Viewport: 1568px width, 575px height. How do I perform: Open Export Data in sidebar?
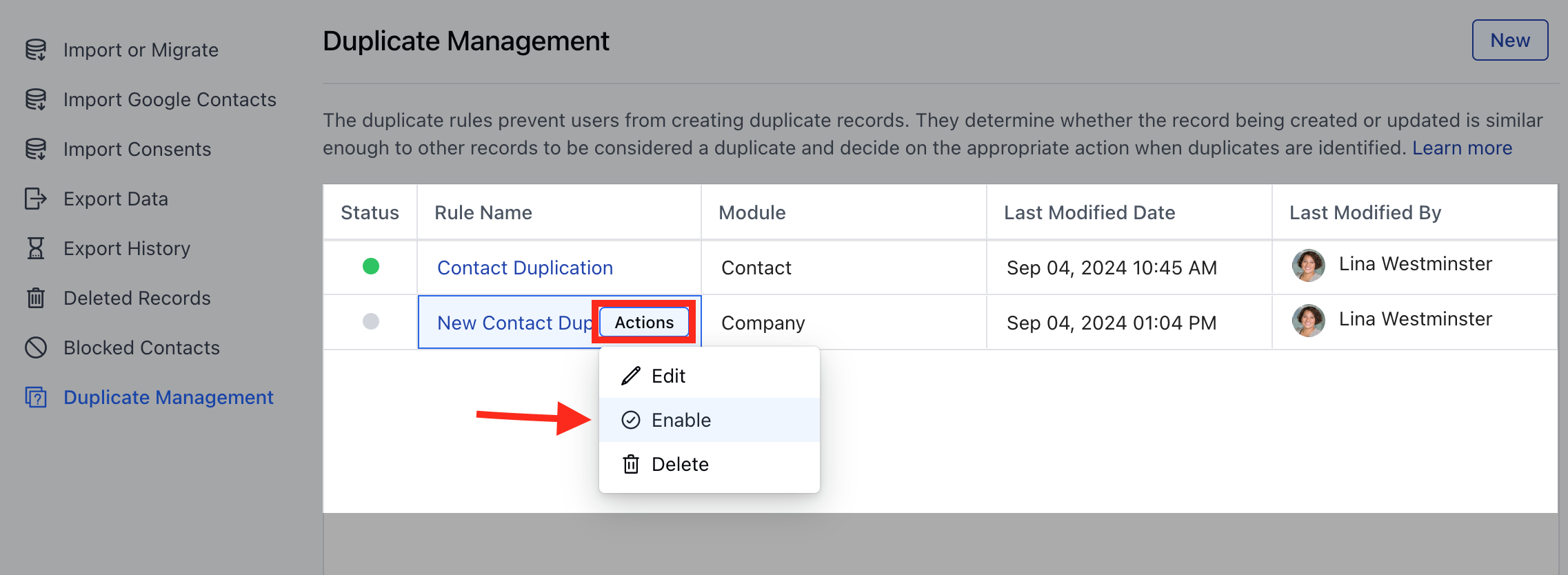(x=116, y=199)
